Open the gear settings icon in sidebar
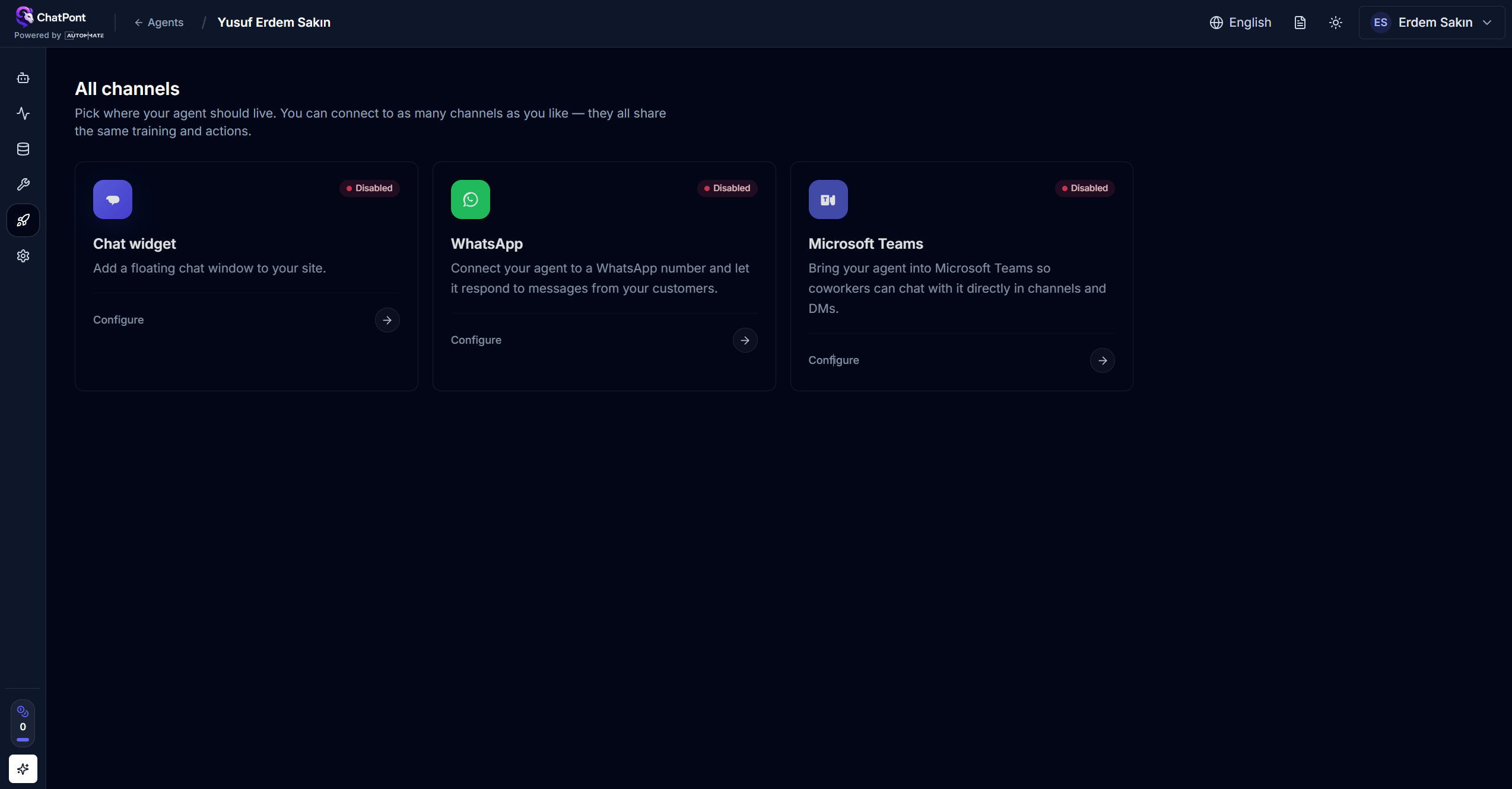The width and height of the screenshot is (1512, 789). [23, 256]
